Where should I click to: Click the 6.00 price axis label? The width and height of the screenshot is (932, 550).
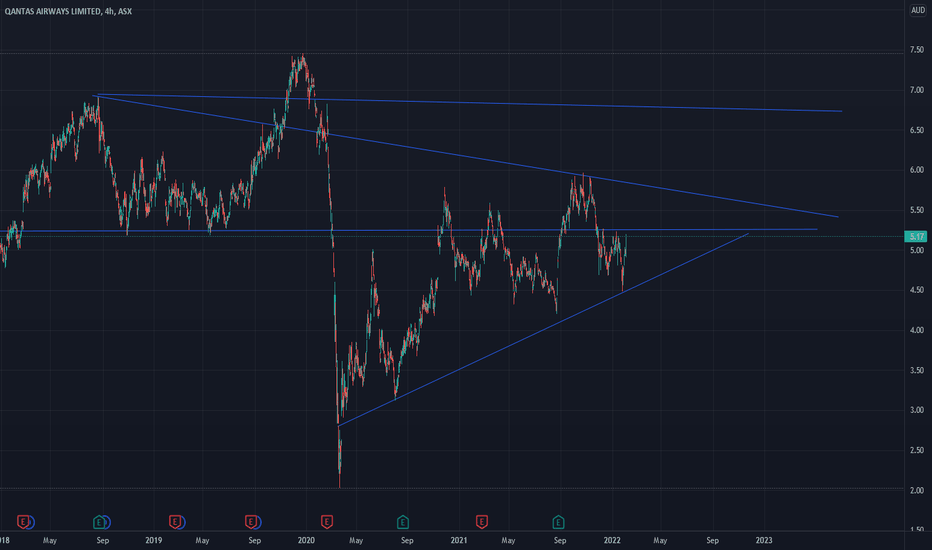917,170
